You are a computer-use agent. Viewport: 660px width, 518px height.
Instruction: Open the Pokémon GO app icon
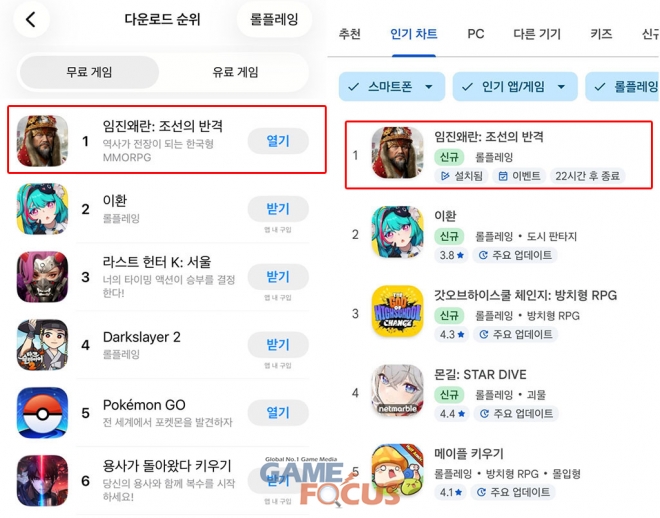coord(42,412)
